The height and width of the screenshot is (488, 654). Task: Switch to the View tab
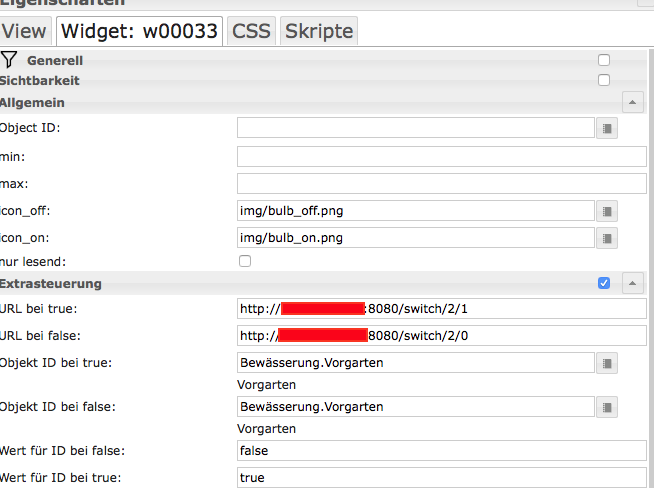pos(24,31)
